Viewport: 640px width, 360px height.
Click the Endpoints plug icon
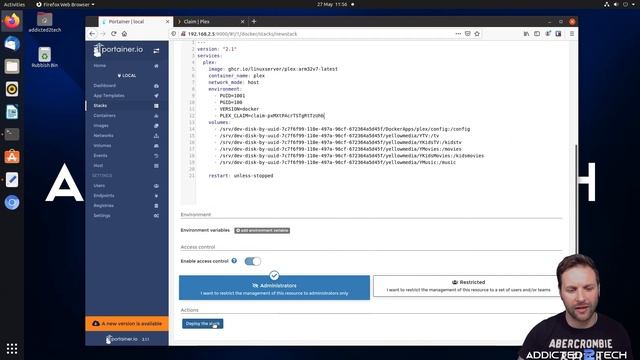156,196
